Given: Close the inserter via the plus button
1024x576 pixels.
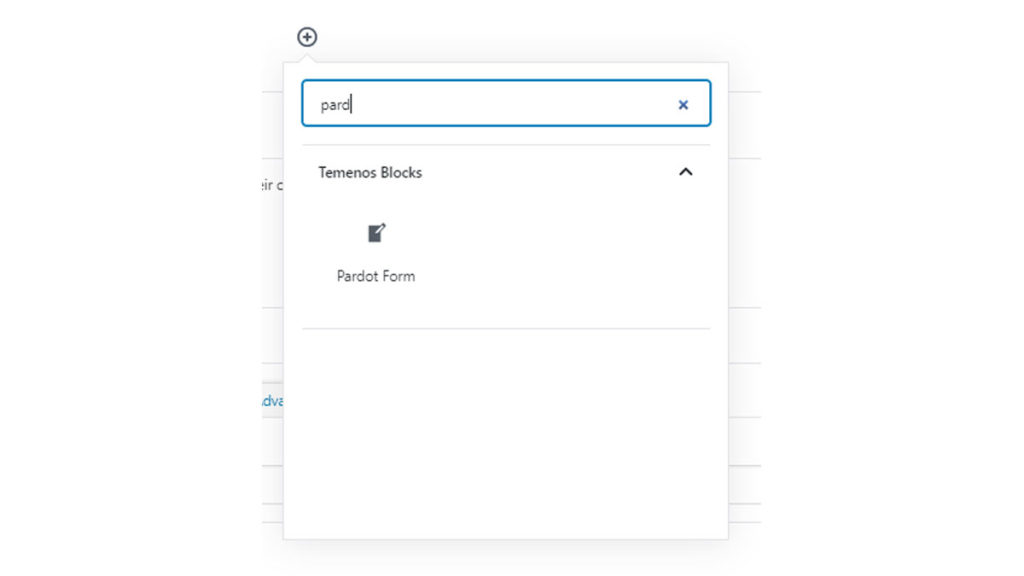Looking at the screenshot, I should click(x=307, y=37).
